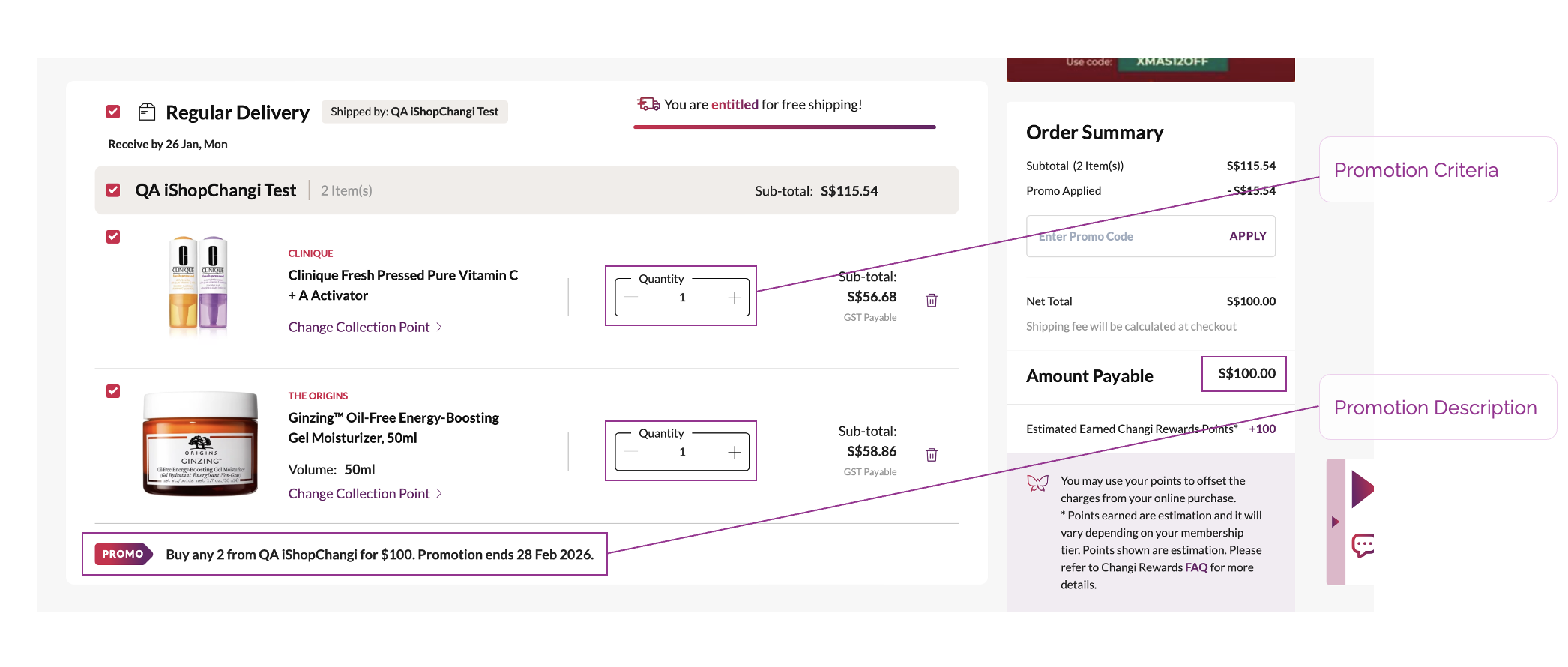Open the Changi Rewards FAQ link
This screenshot has width=1568, height=667.
pyautogui.click(x=1195, y=567)
